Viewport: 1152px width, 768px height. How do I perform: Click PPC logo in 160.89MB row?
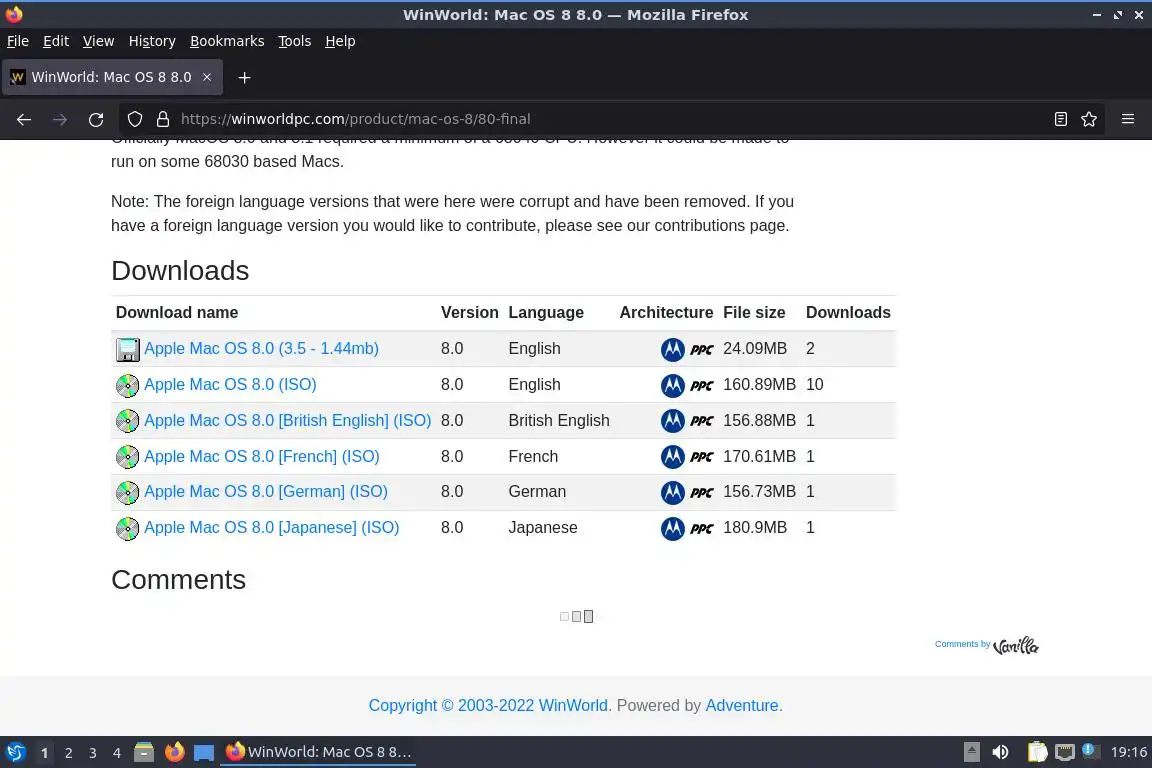702,386
